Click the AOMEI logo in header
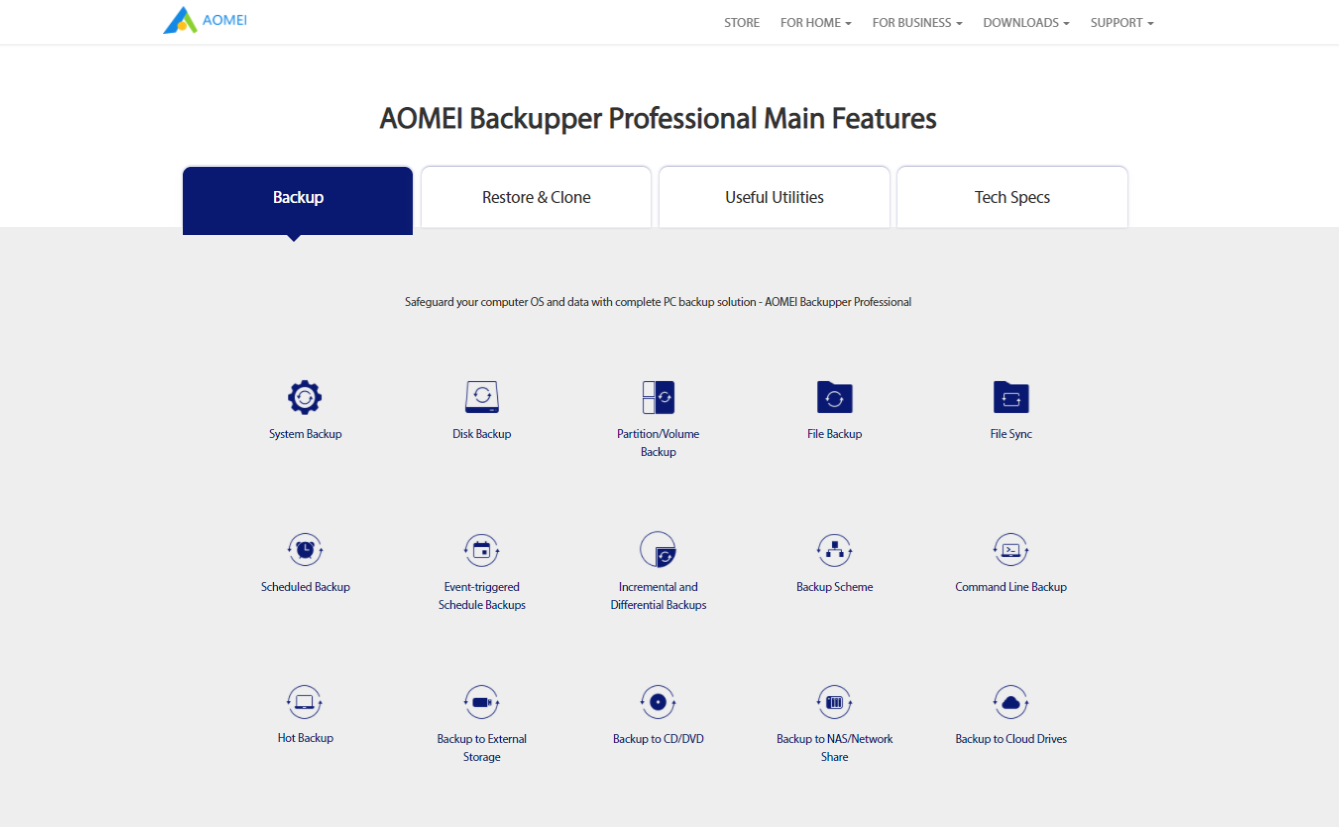The image size is (1339, 827). [x=205, y=20]
